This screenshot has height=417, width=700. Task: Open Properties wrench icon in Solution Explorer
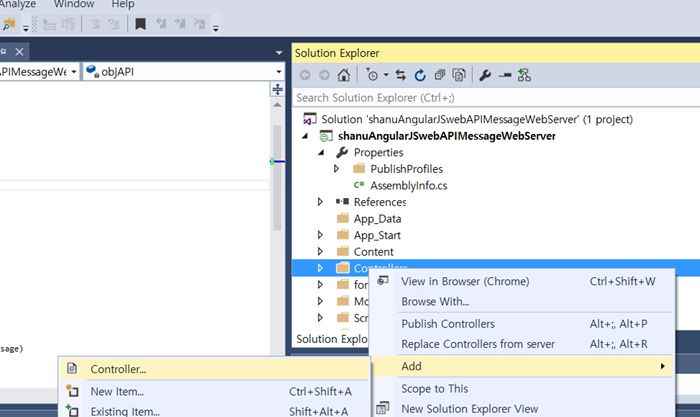click(x=485, y=75)
